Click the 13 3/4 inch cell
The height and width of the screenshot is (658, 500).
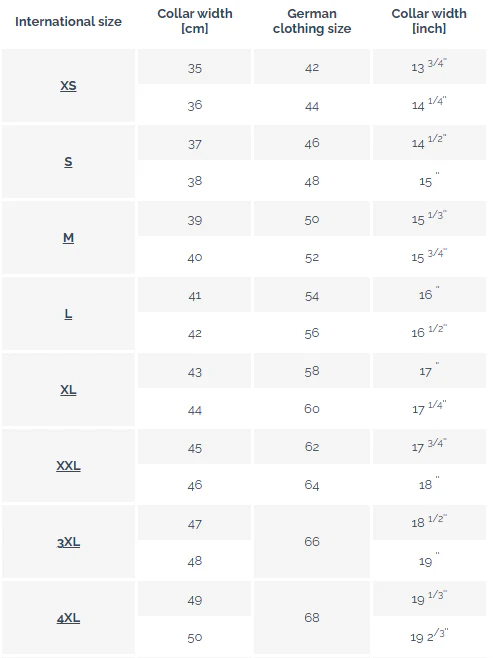coord(429,67)
